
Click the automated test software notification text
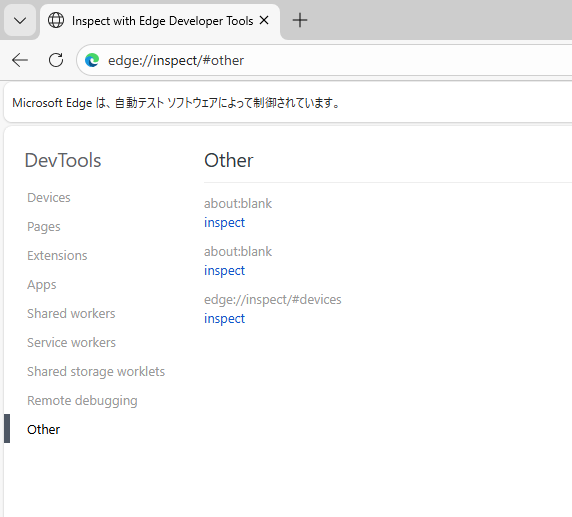coord(176,103)
